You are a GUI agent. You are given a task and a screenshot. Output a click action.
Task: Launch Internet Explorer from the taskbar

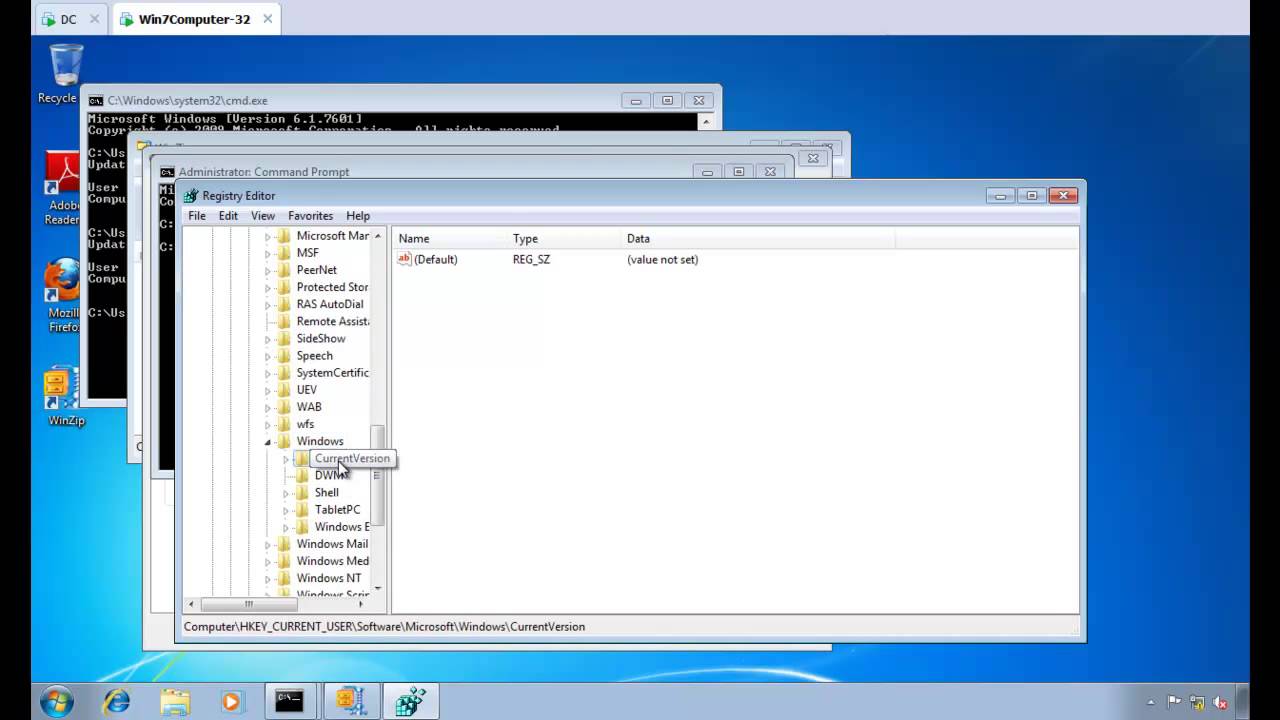[x=117, y=702]
